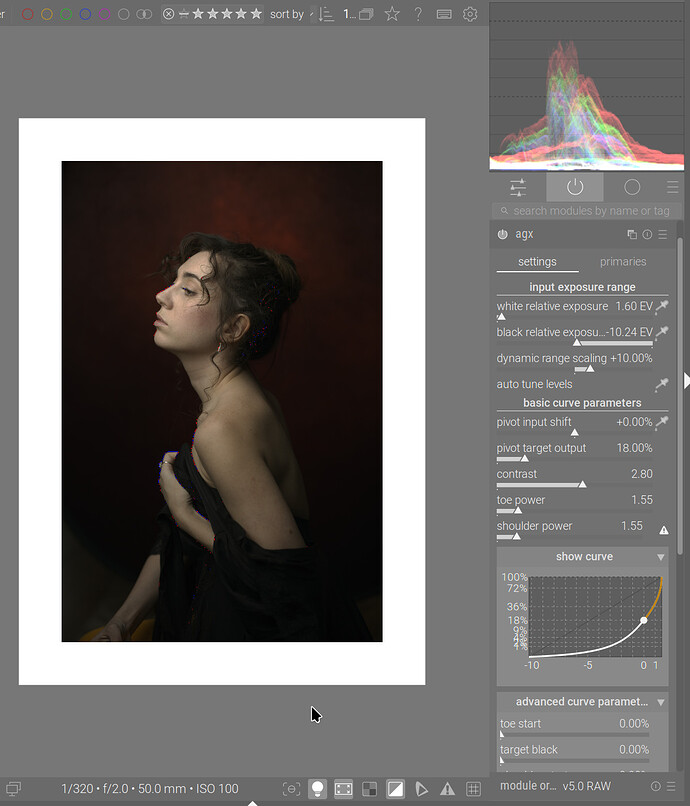The height and width of the screenshot is (806, 690).
Task: Open agx presets menu
Action: tap(662, 235)
